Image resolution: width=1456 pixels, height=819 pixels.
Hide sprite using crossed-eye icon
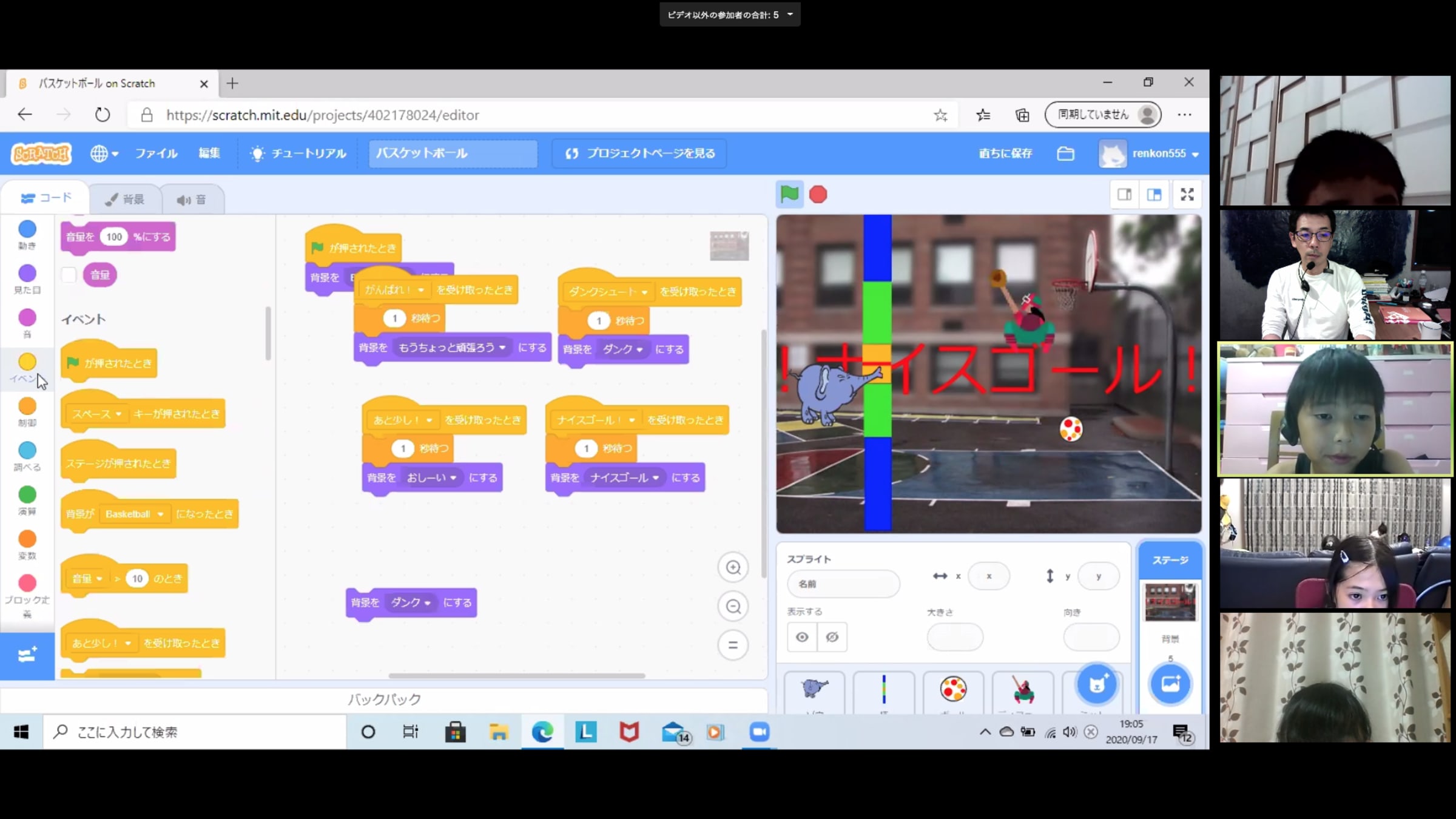(832, 637)
